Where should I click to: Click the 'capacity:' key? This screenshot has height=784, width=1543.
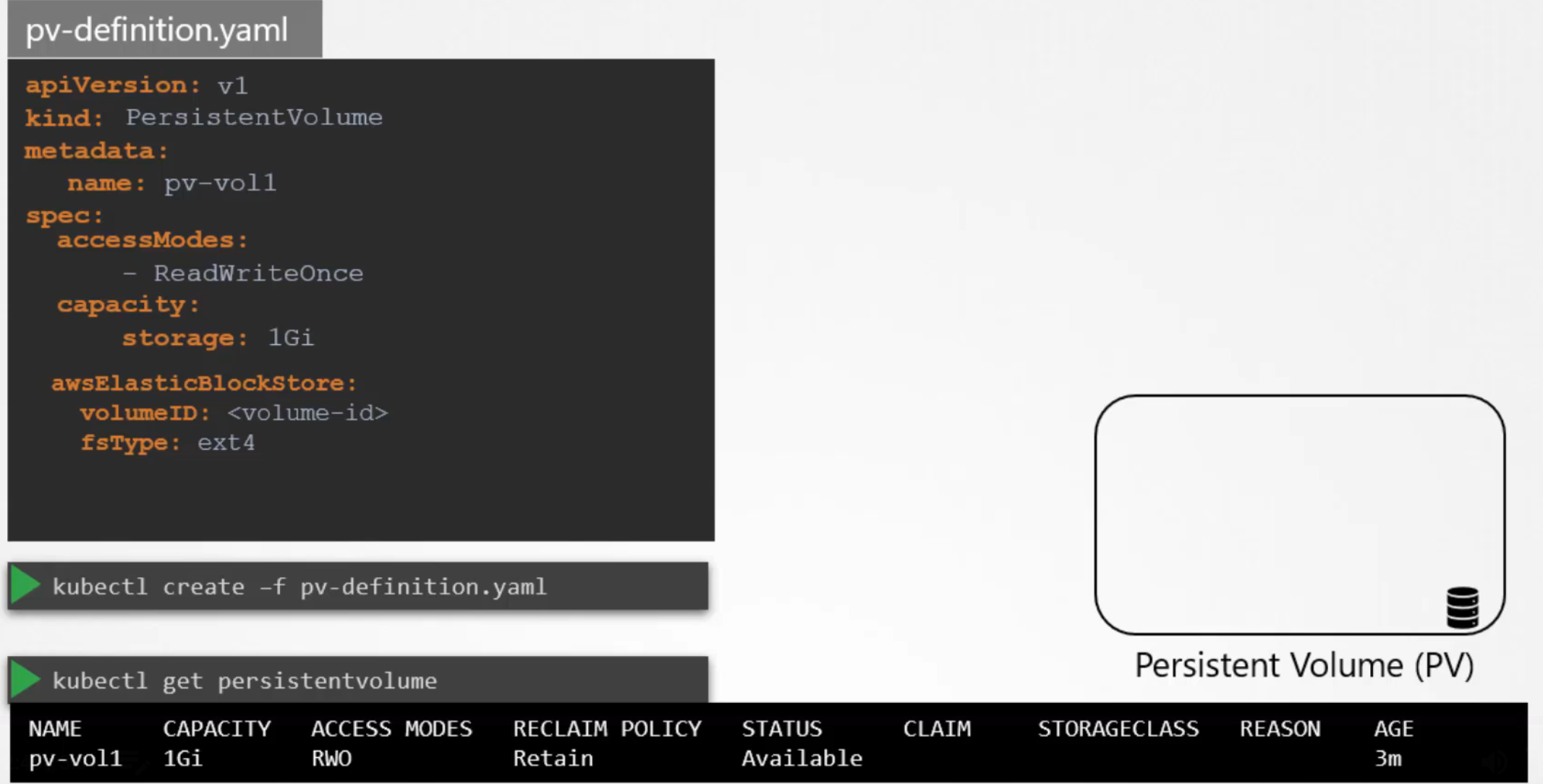click(x=128, y=305)
